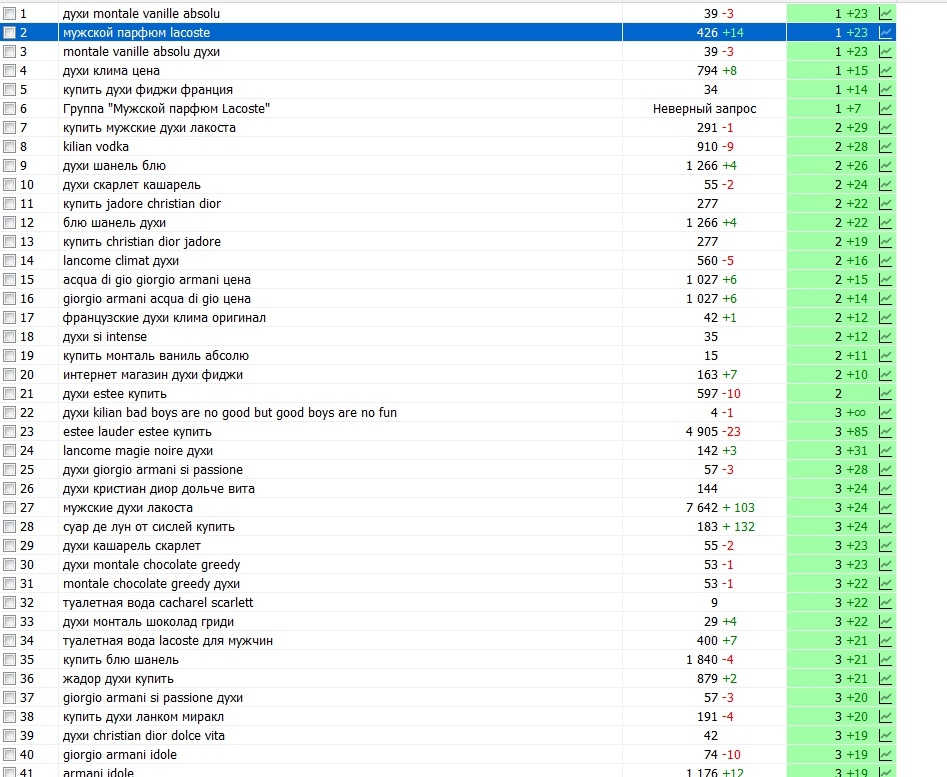
Task: Click frequency value '400 +7'
Action: click(x=716, y=641)
